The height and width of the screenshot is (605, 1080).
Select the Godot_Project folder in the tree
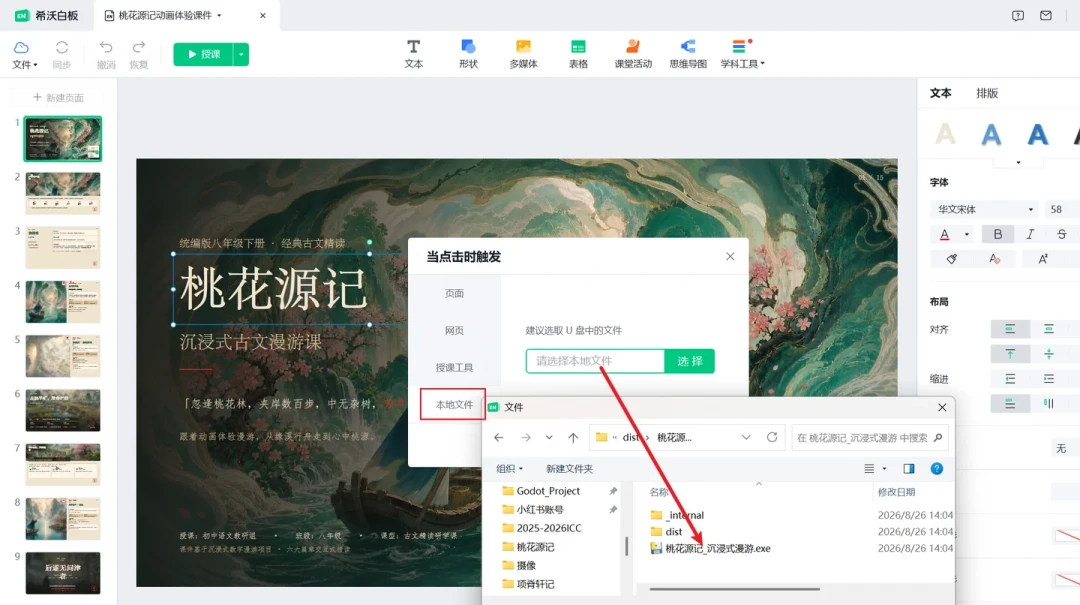(x=548, y=491)
